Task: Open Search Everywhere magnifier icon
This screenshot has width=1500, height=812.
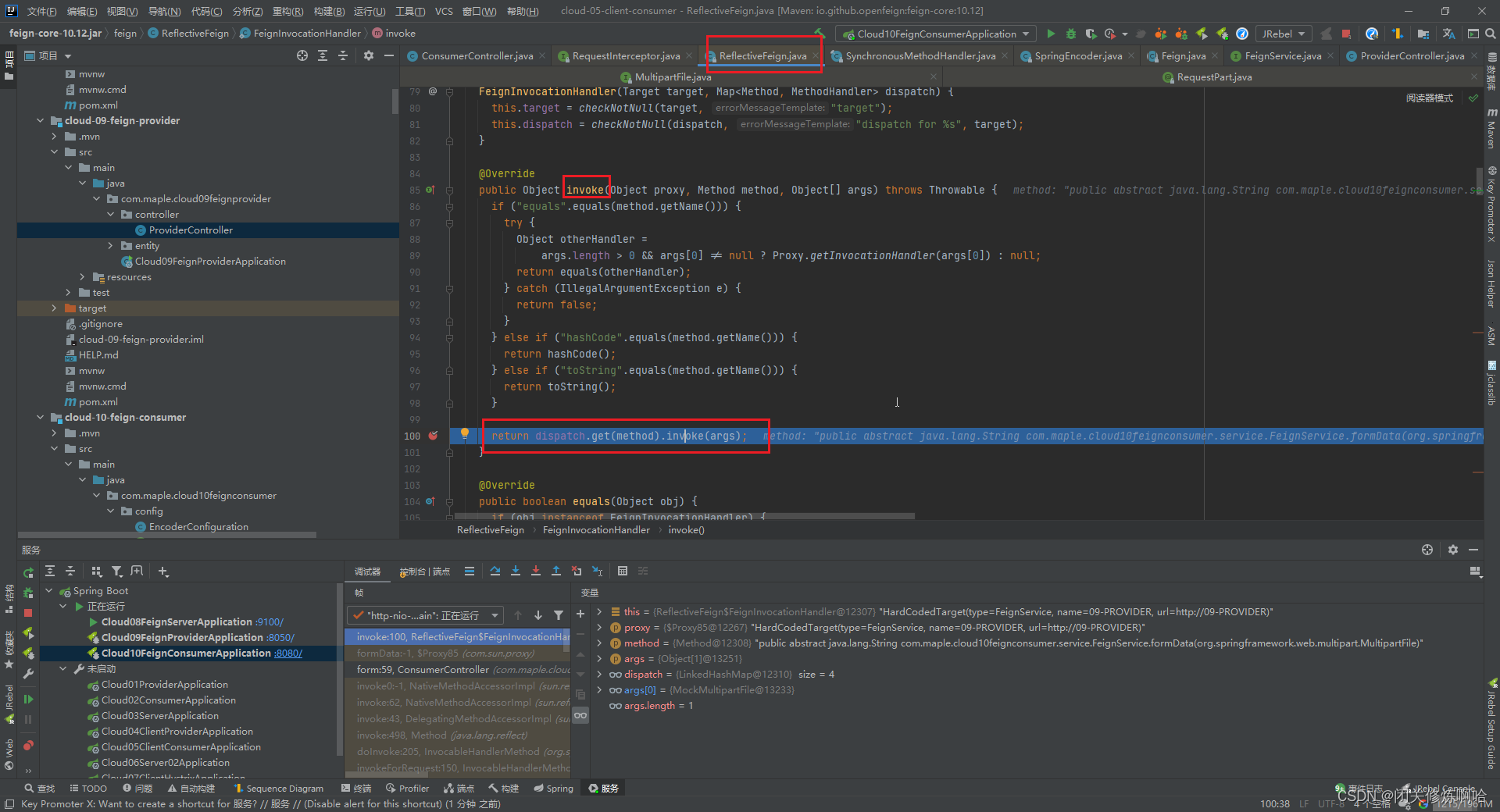Action: pos(1490,34)
